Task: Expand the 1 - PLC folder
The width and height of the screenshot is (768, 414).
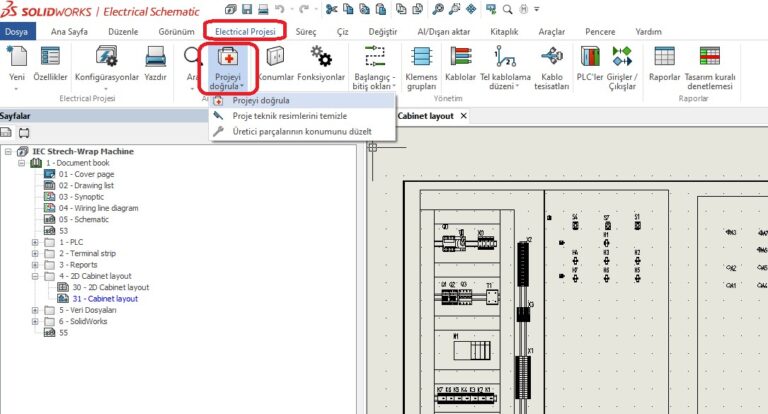Action: click(36, 242)
